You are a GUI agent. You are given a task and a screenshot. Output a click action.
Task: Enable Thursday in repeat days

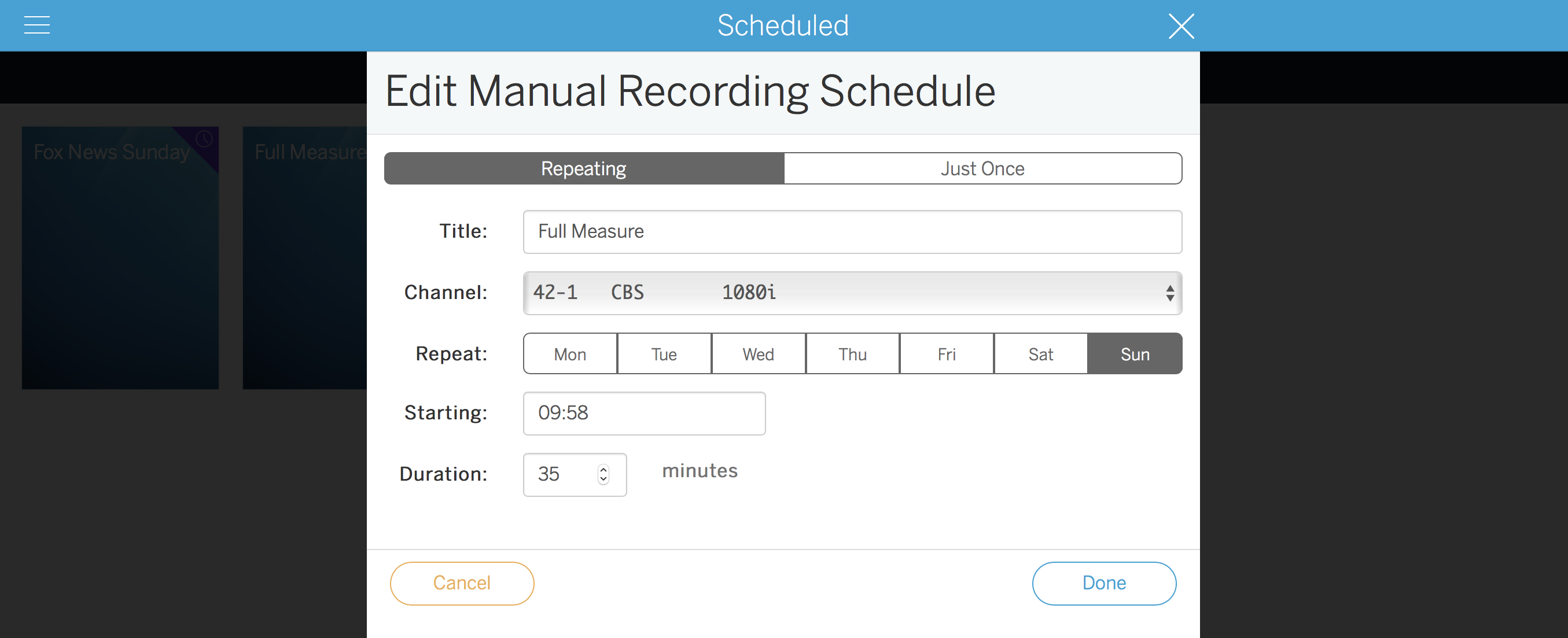(x=852, y=355)
